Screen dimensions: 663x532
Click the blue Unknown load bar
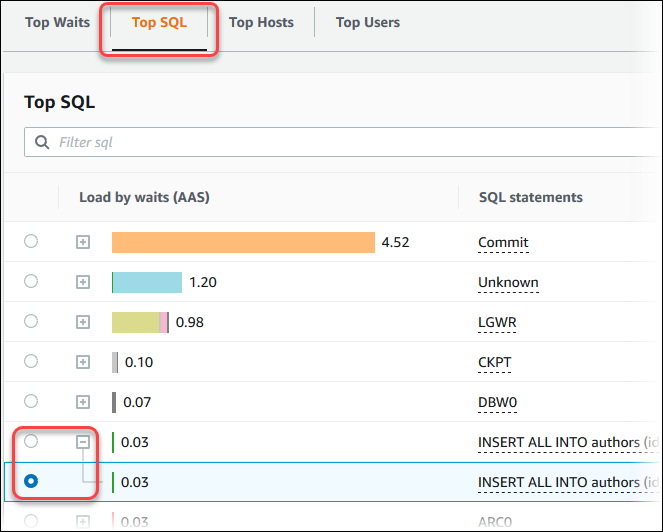click(147, 282)
